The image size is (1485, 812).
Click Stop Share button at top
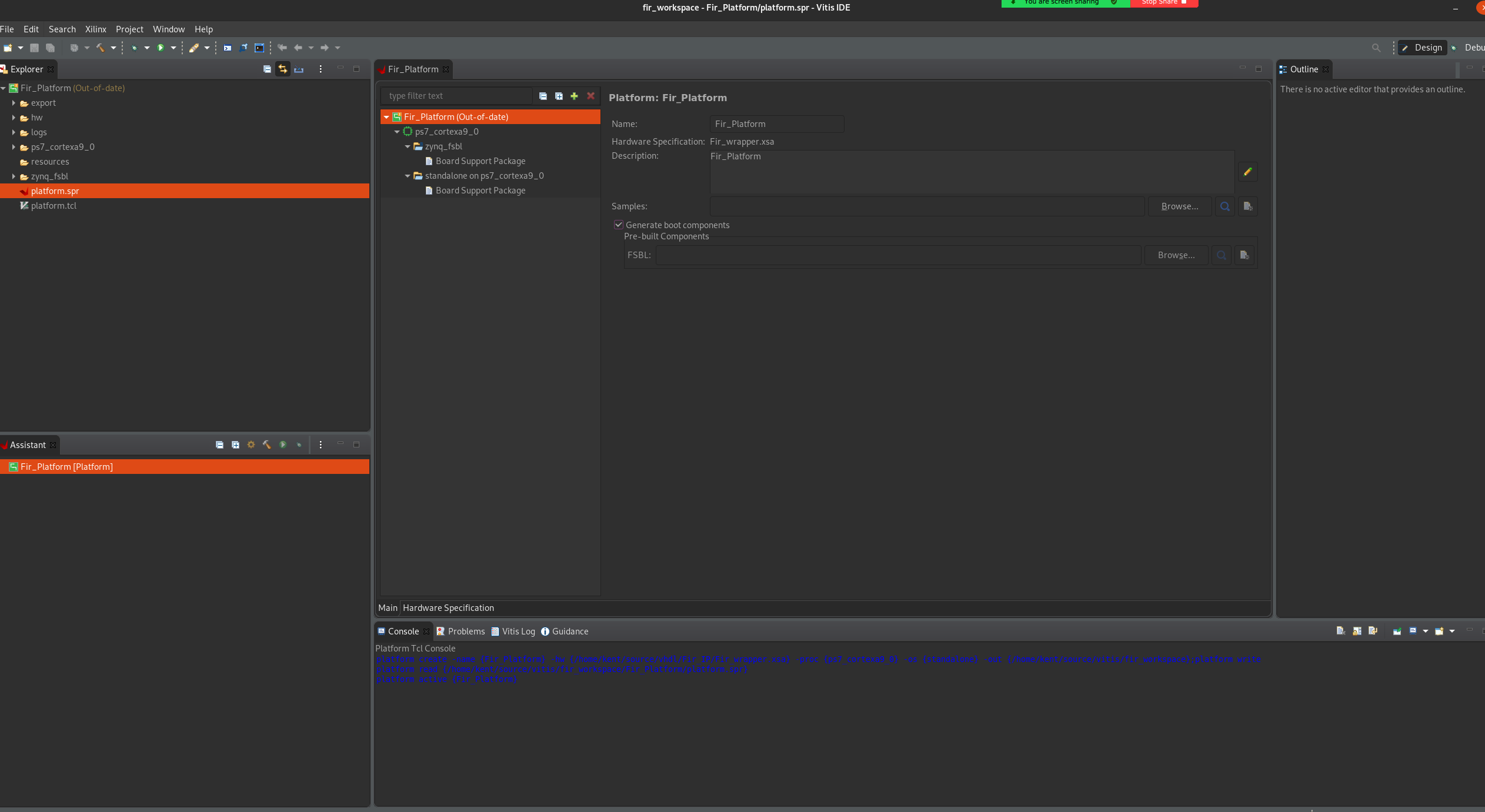(1164, 2)
